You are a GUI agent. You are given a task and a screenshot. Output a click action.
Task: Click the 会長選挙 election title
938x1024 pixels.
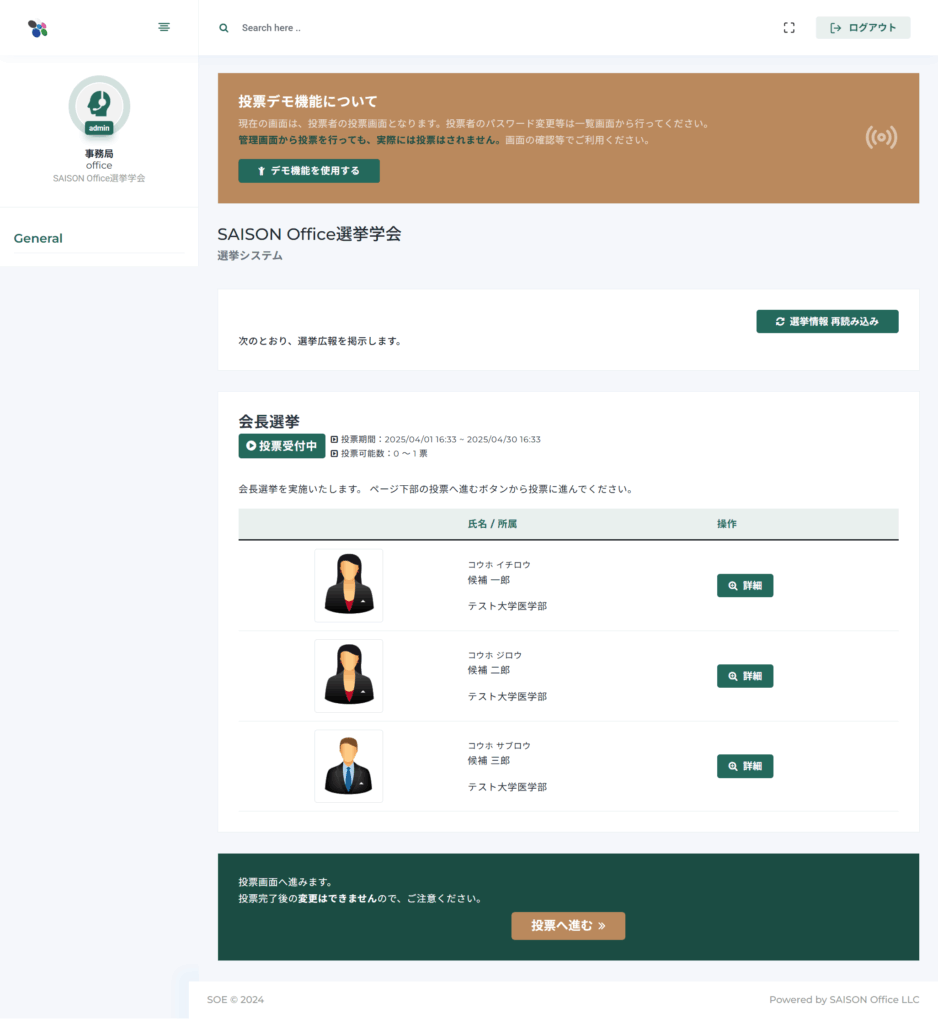click(269, 421)
